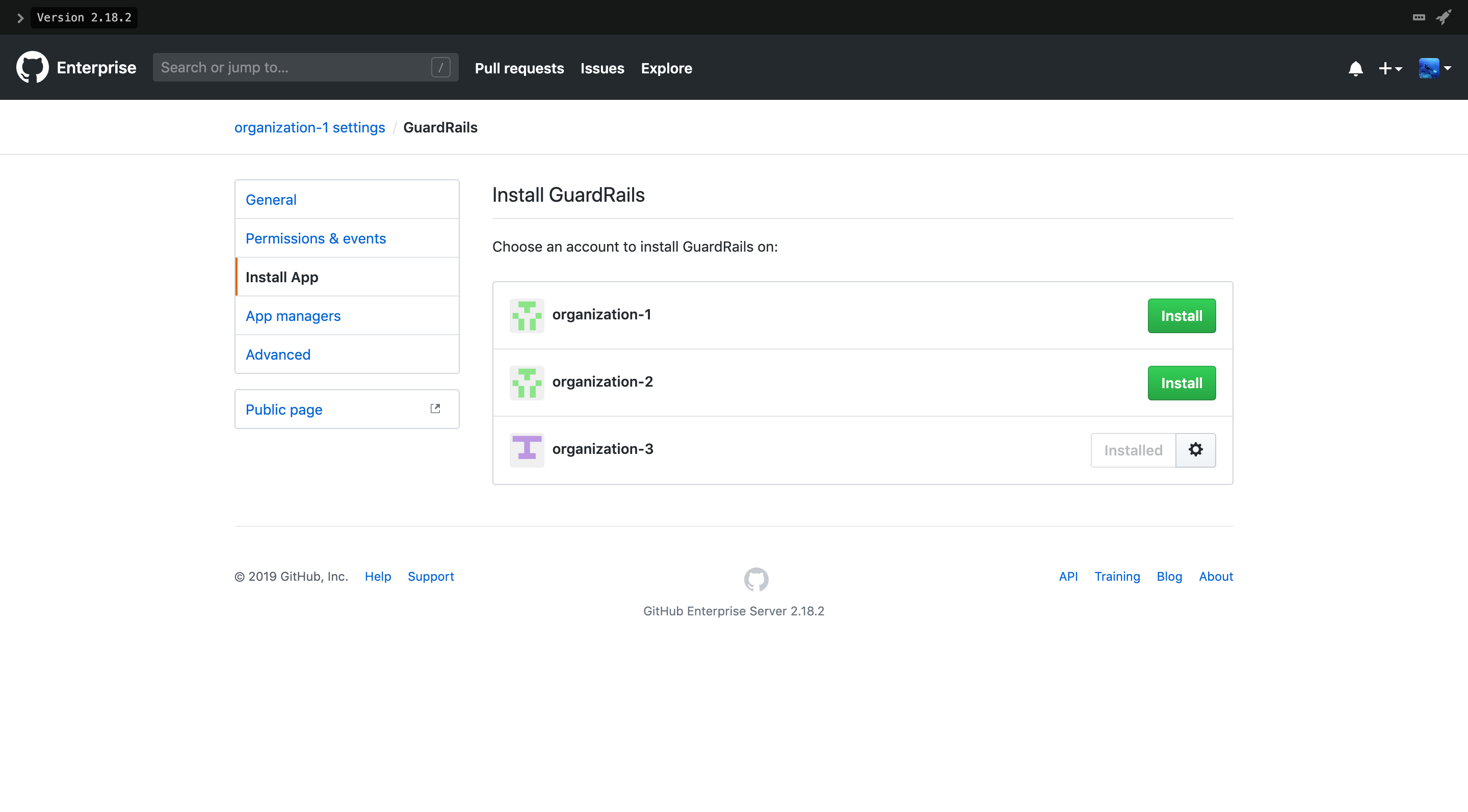Image resolution: width=1468 pixels, height=812 pixels.
Task: Install GuardRails on organization-2
Action: point(1182,383)
